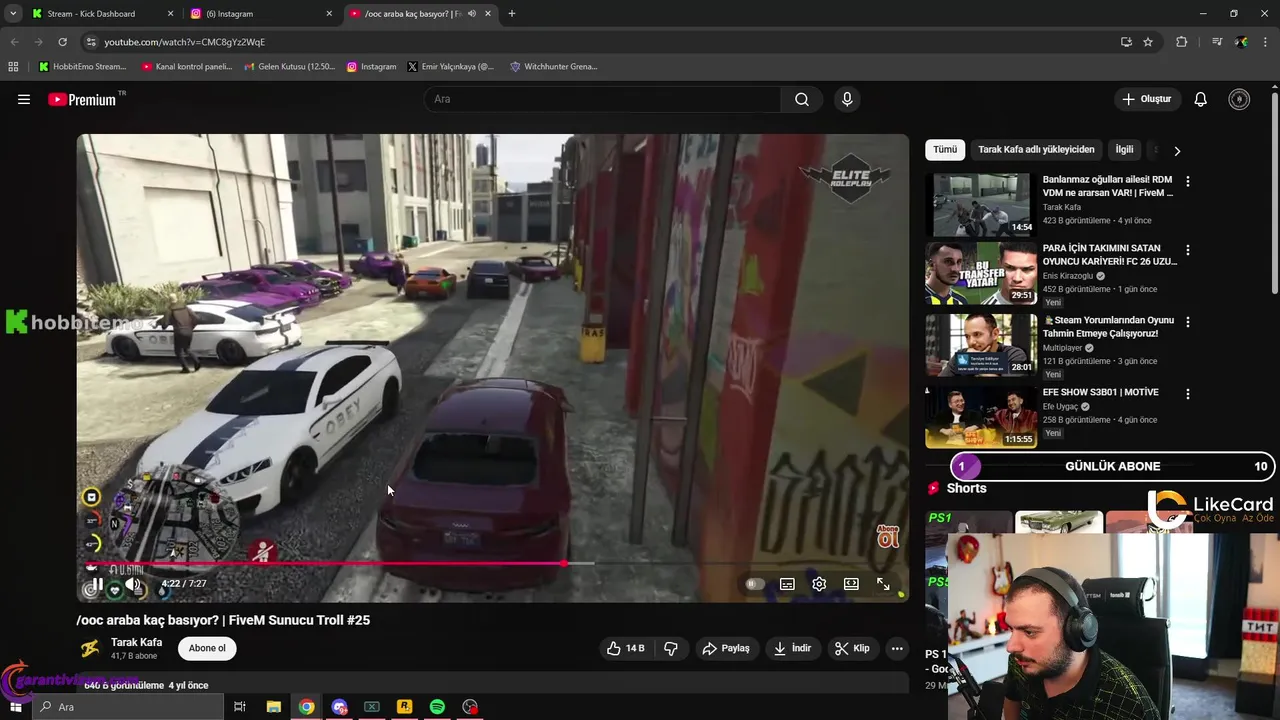The width and height of the screenshot is (1280, 720).
Task: Download the video with İndir button
Action: click(792, 648)
